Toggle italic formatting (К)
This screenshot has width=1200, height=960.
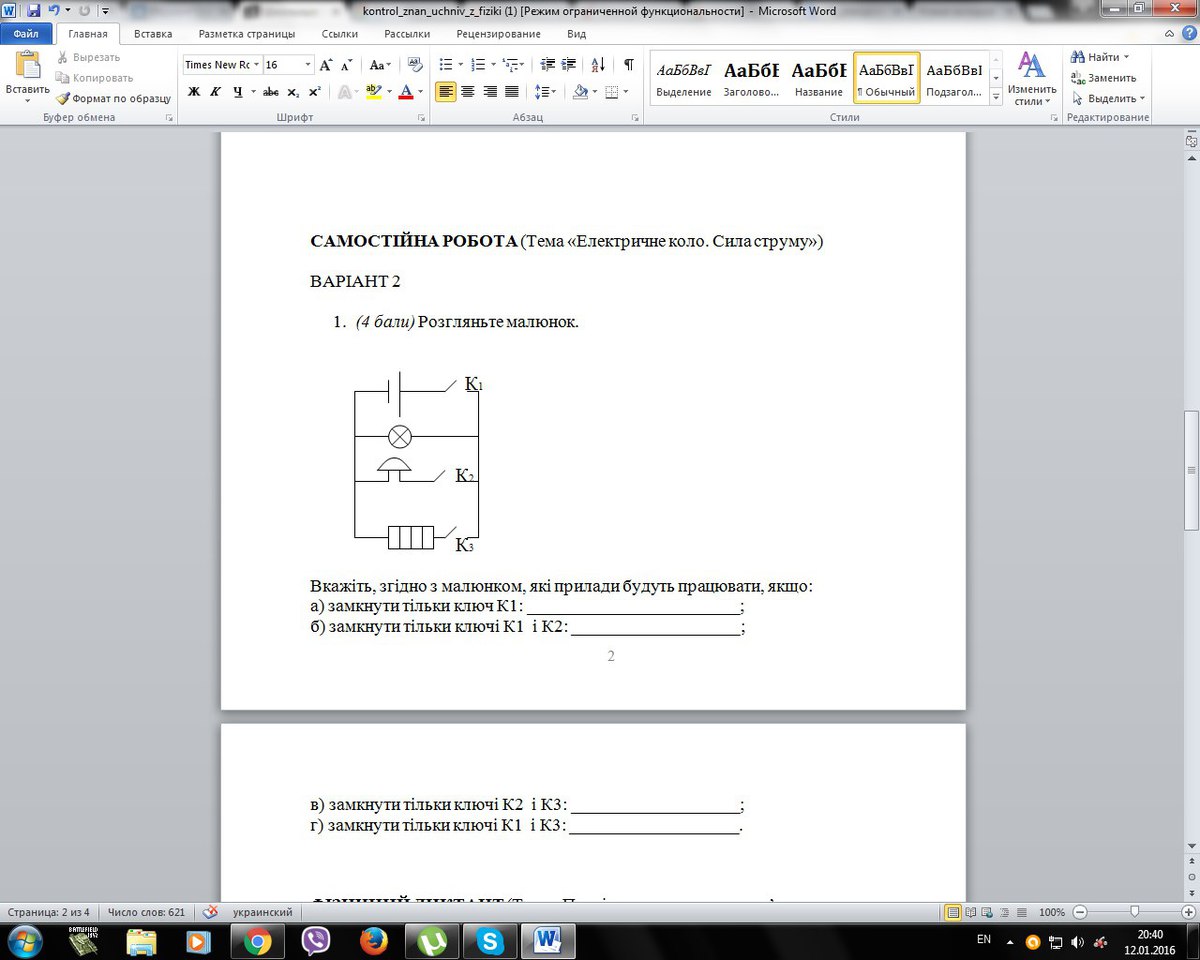[215, 92]
